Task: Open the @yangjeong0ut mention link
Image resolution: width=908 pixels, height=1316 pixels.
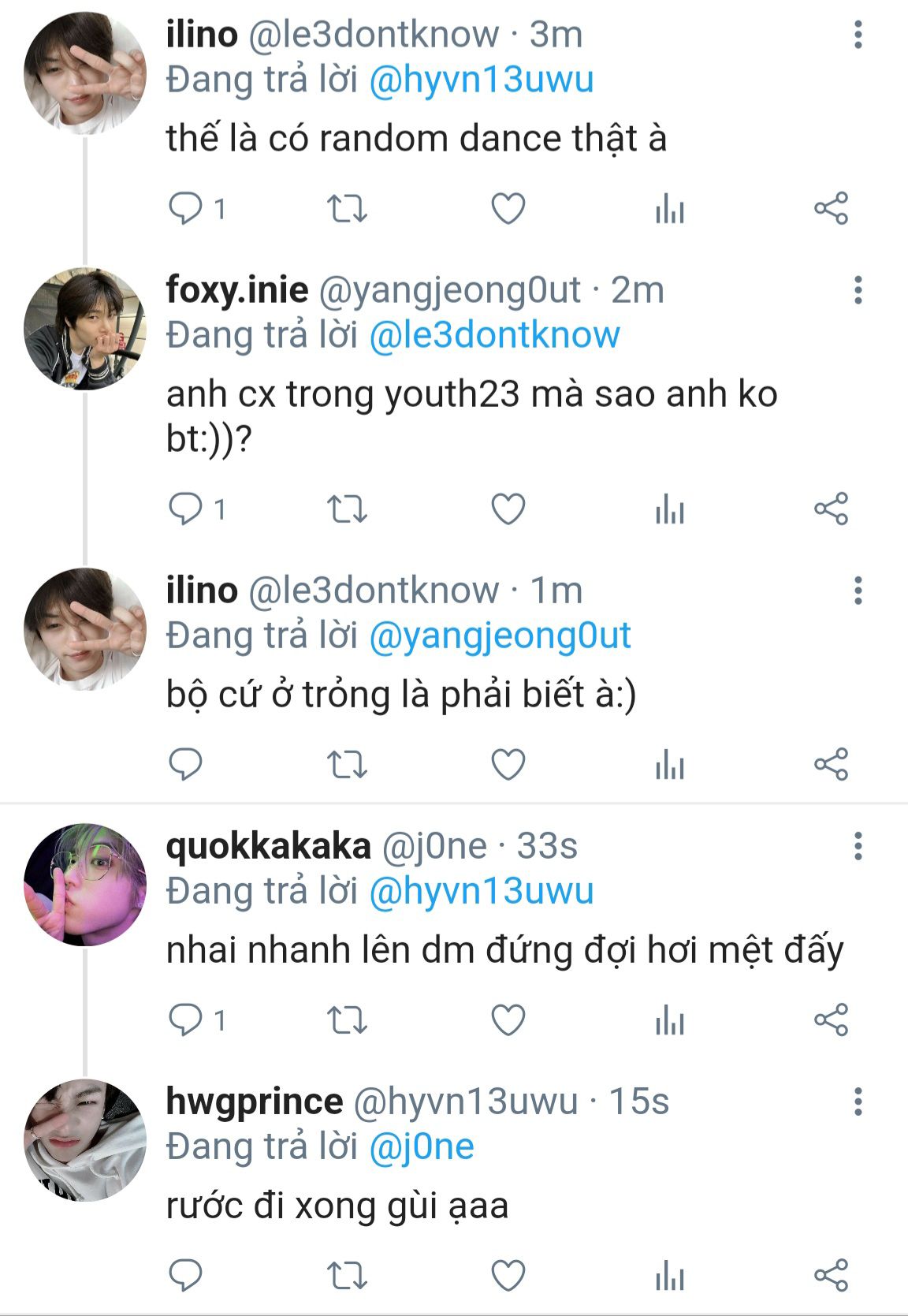Action: tap(500, 636)
